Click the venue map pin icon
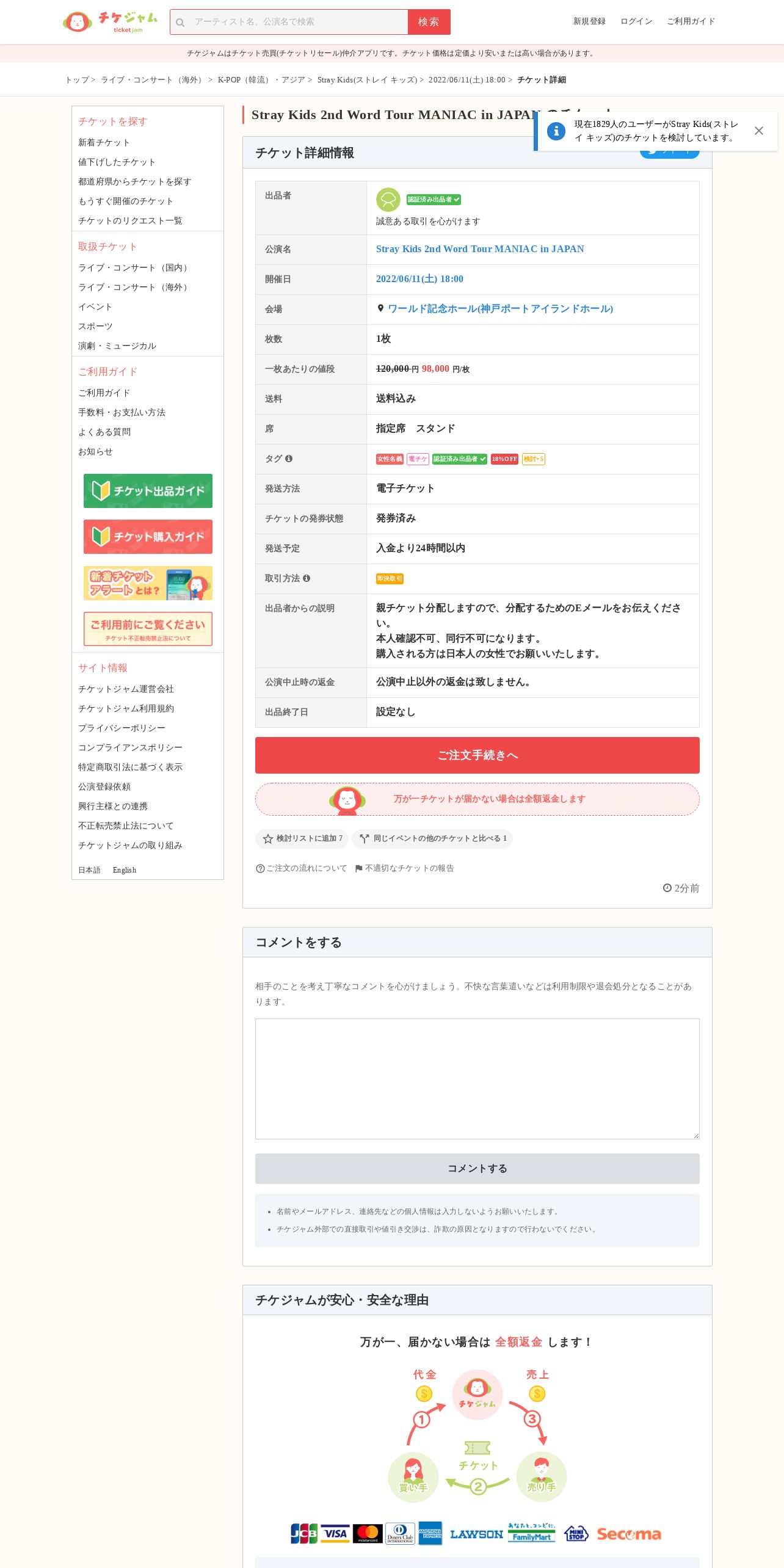 (x=380, y=308)
